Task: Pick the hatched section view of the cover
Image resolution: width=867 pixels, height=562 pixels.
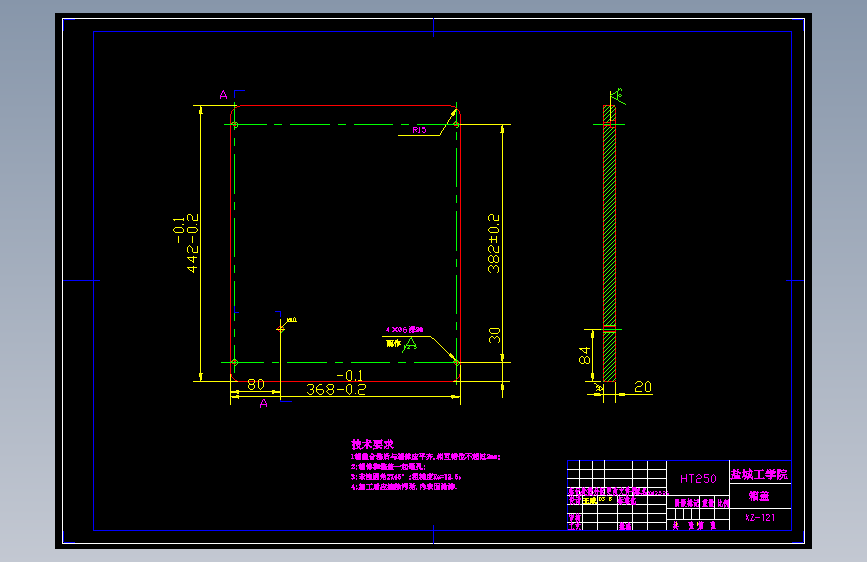Action: click(x=609, y=243)
